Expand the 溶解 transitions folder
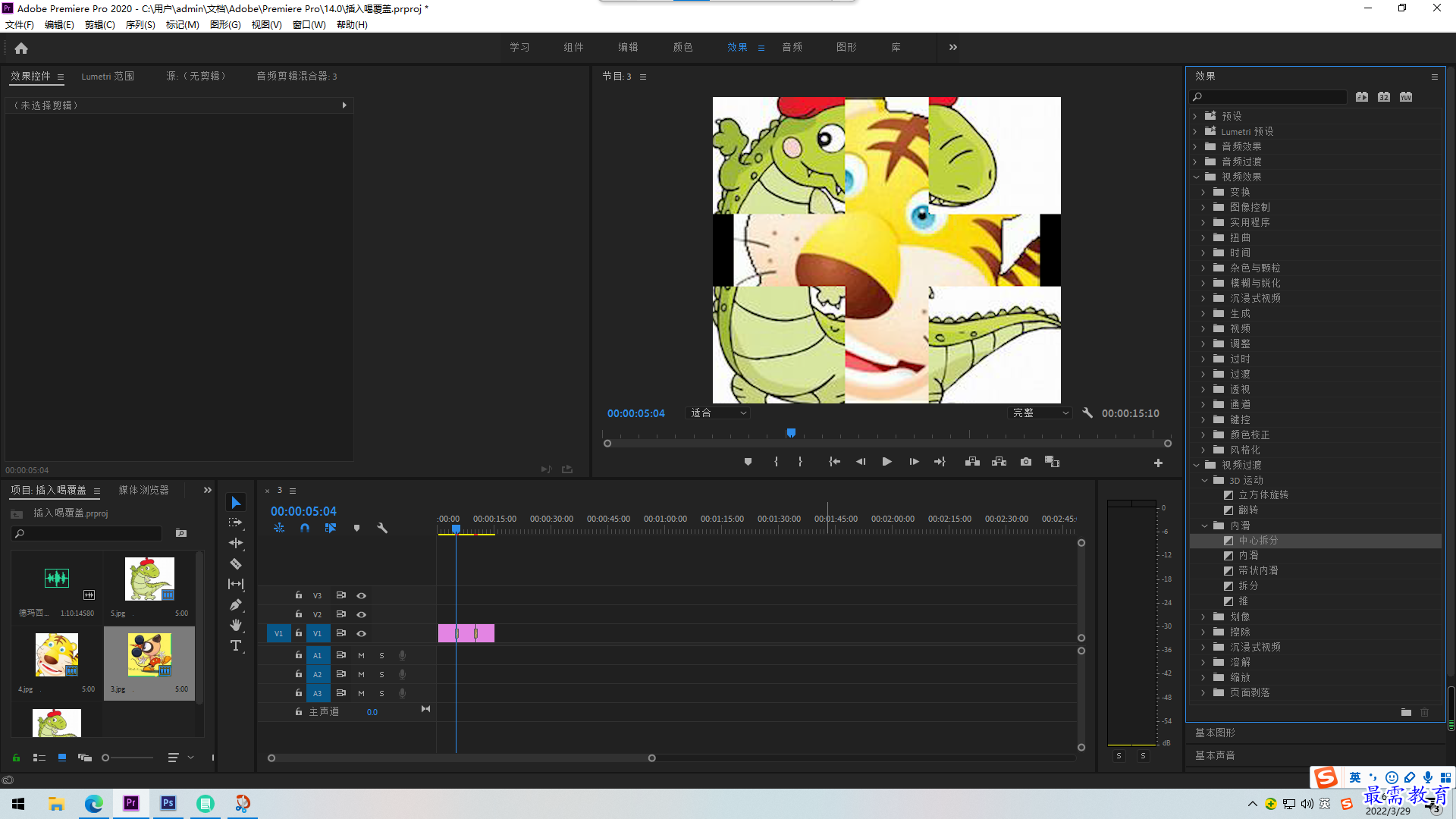1456x819 pixels. point(1203,662)
